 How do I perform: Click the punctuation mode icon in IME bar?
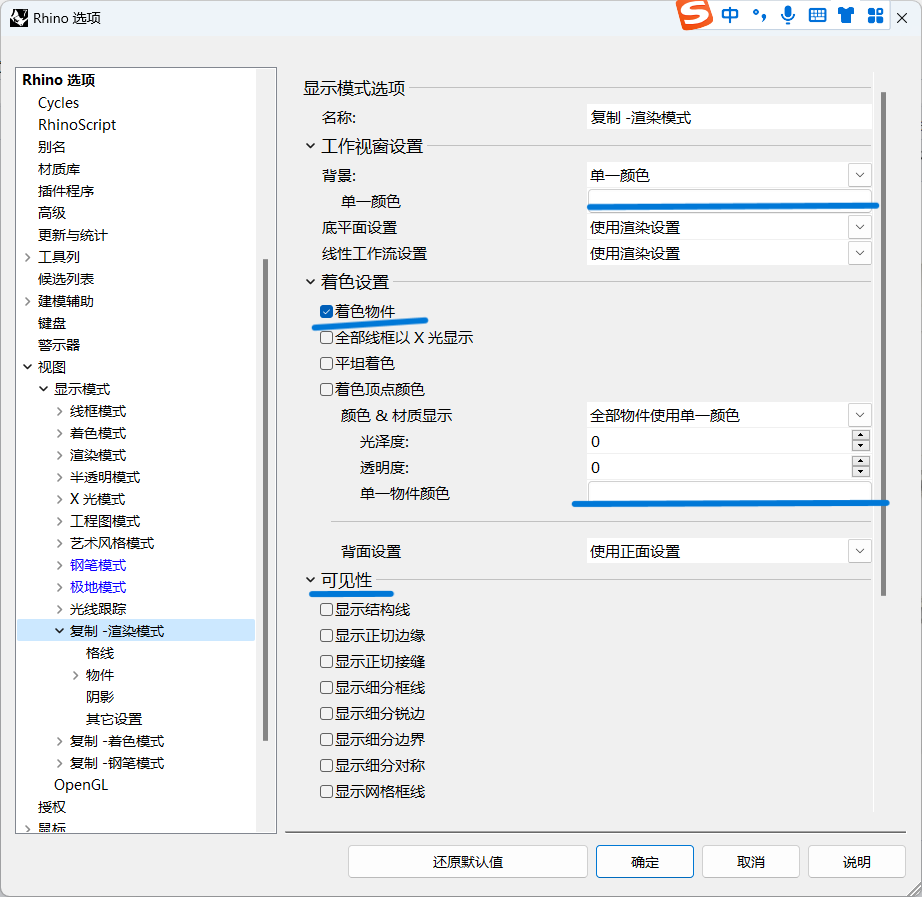(759, 15)
